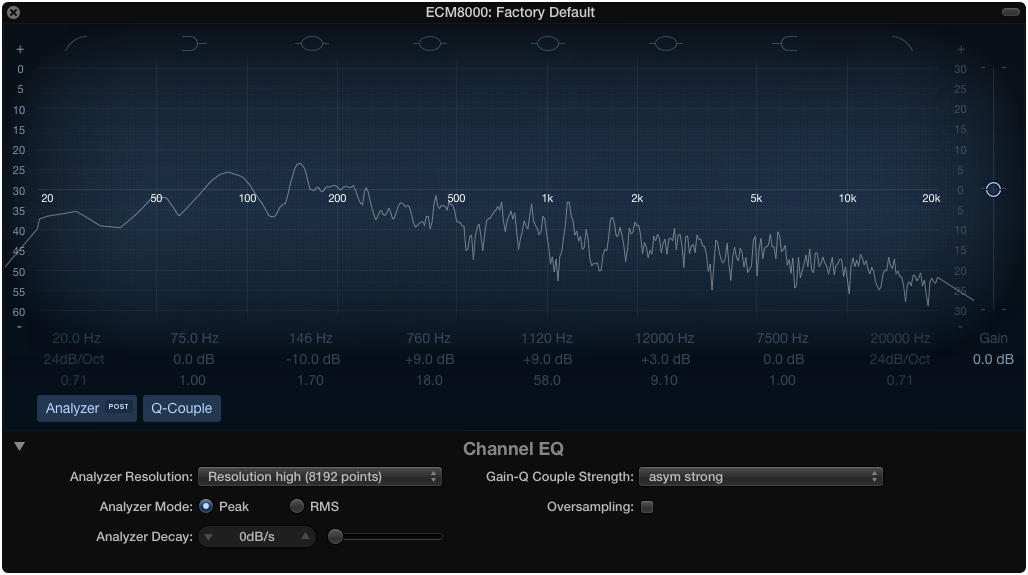This screenshot has height=575, width=1028.
Task: Toggle the 760 Hz parametric band icon
Action: point(429,44)
